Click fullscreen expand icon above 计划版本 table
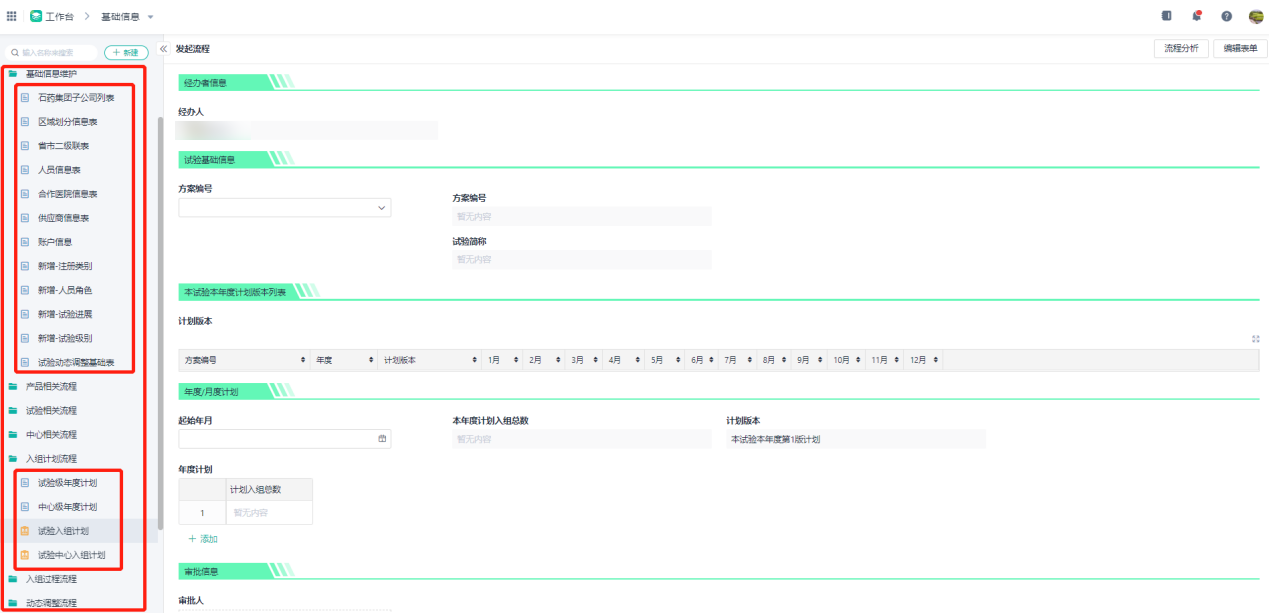 pos(1256,339)
